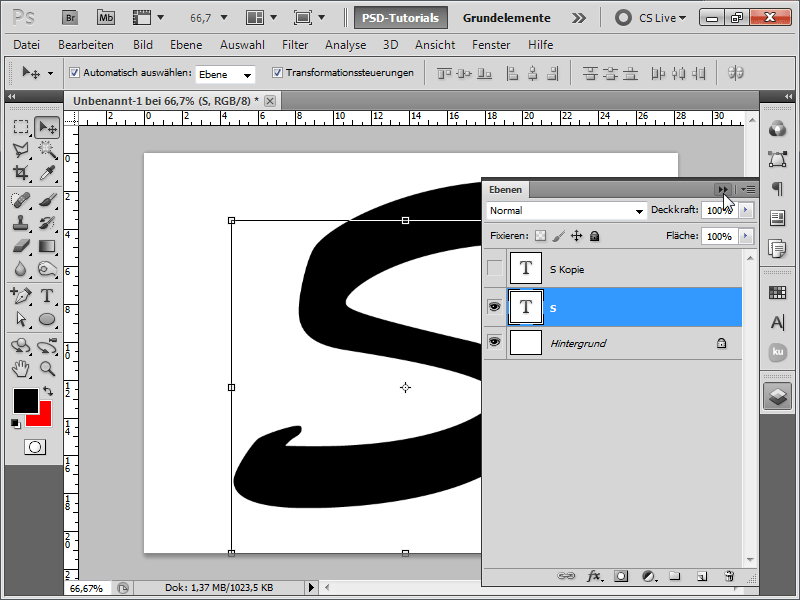Launch Mini Bridge
800x600 pixels.
pos(106,18)
